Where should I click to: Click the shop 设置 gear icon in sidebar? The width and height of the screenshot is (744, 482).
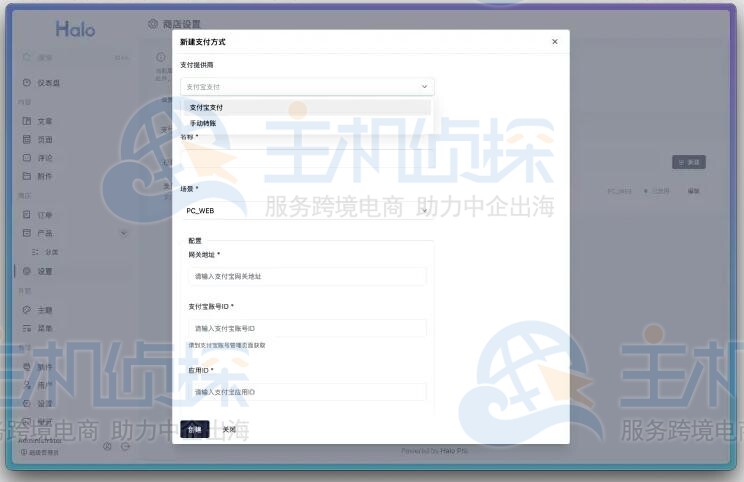click(x=27, y=271)
